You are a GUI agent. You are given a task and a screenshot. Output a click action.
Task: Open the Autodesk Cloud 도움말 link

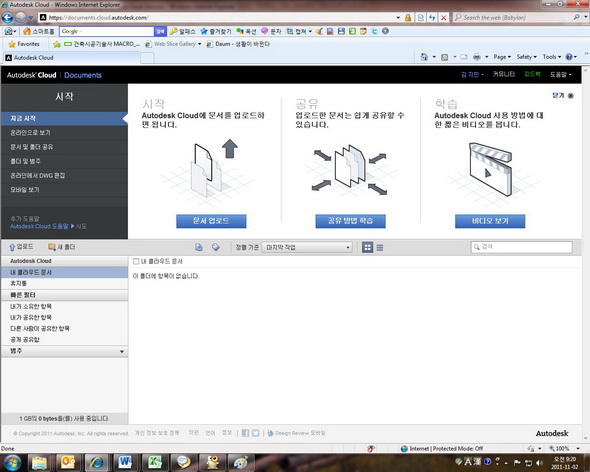[39, 226]
